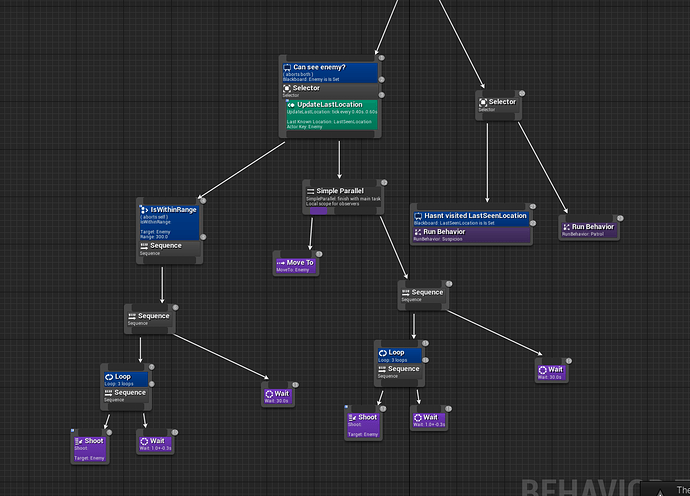Select the Wait 30.0s node in Simple Parallel branch

[551, 372]
